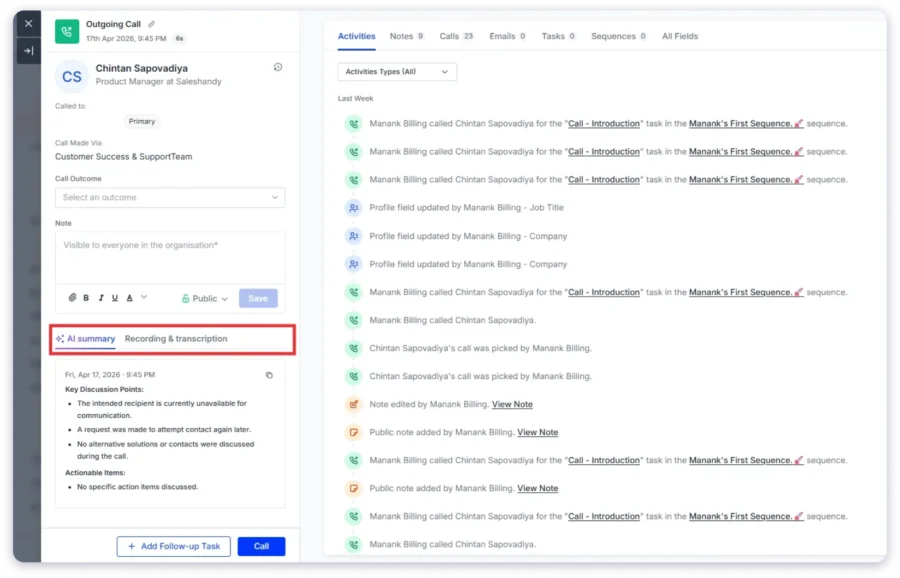This screenshot has height=578, width=900.
Task: Click the attachment paperclip icon in note toolbar
Action: 72,298
